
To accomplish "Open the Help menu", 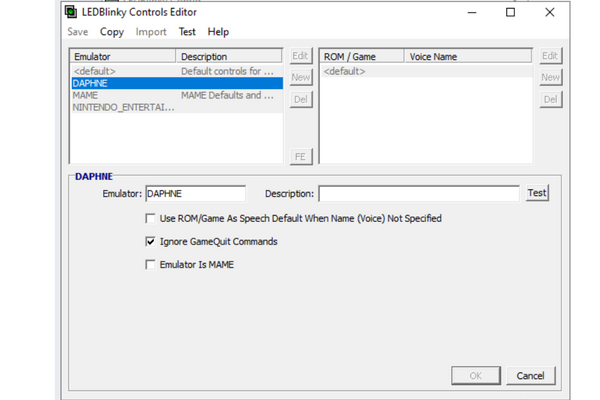I will 218,32.
